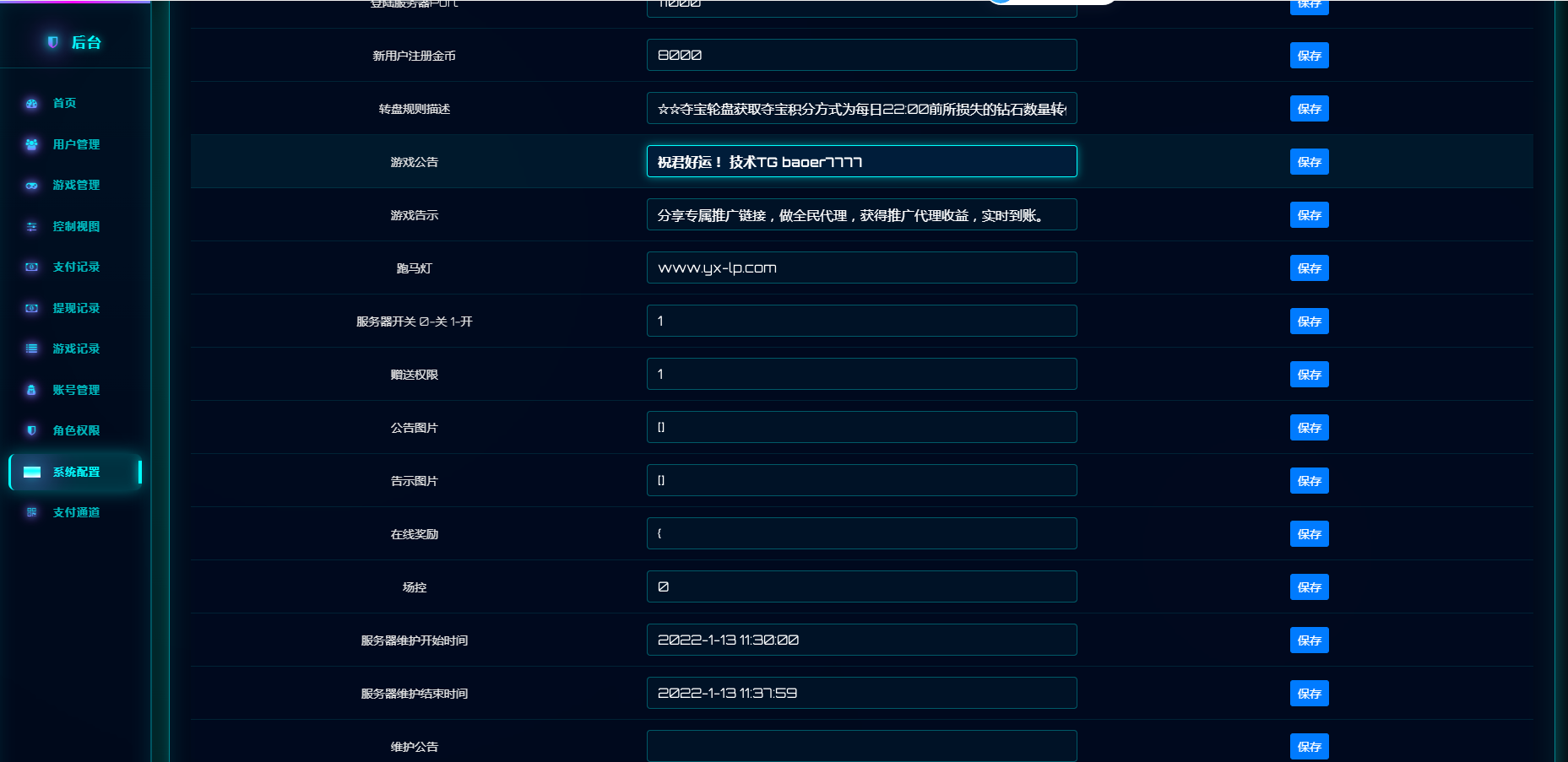Screen dimensions: 1568x762
Task: Click the 游戏管理 gamepad icon
Action: (31, 186)
